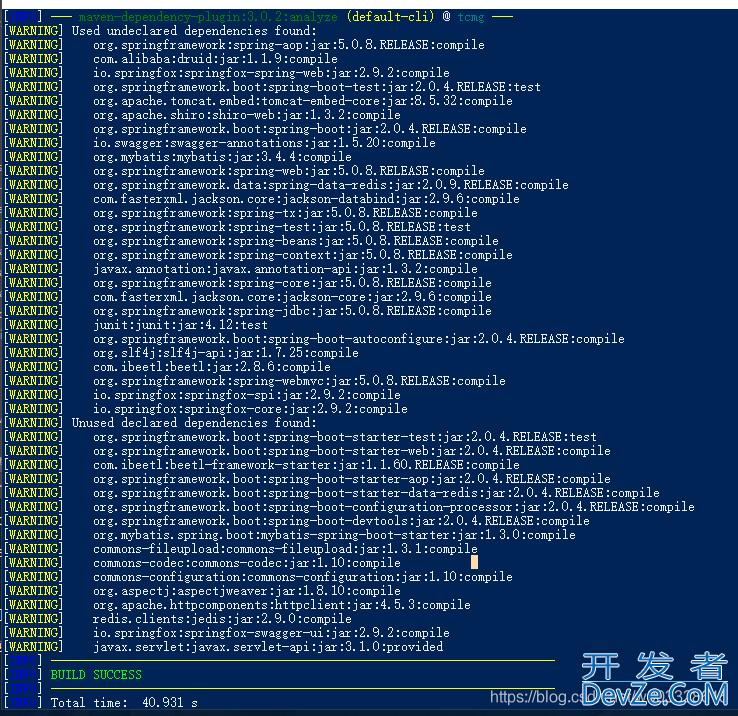Click the springfox-spring-web:jar:2.9.2 entry
This screenshot has height=716, width=738.
(x=271, y=73)
